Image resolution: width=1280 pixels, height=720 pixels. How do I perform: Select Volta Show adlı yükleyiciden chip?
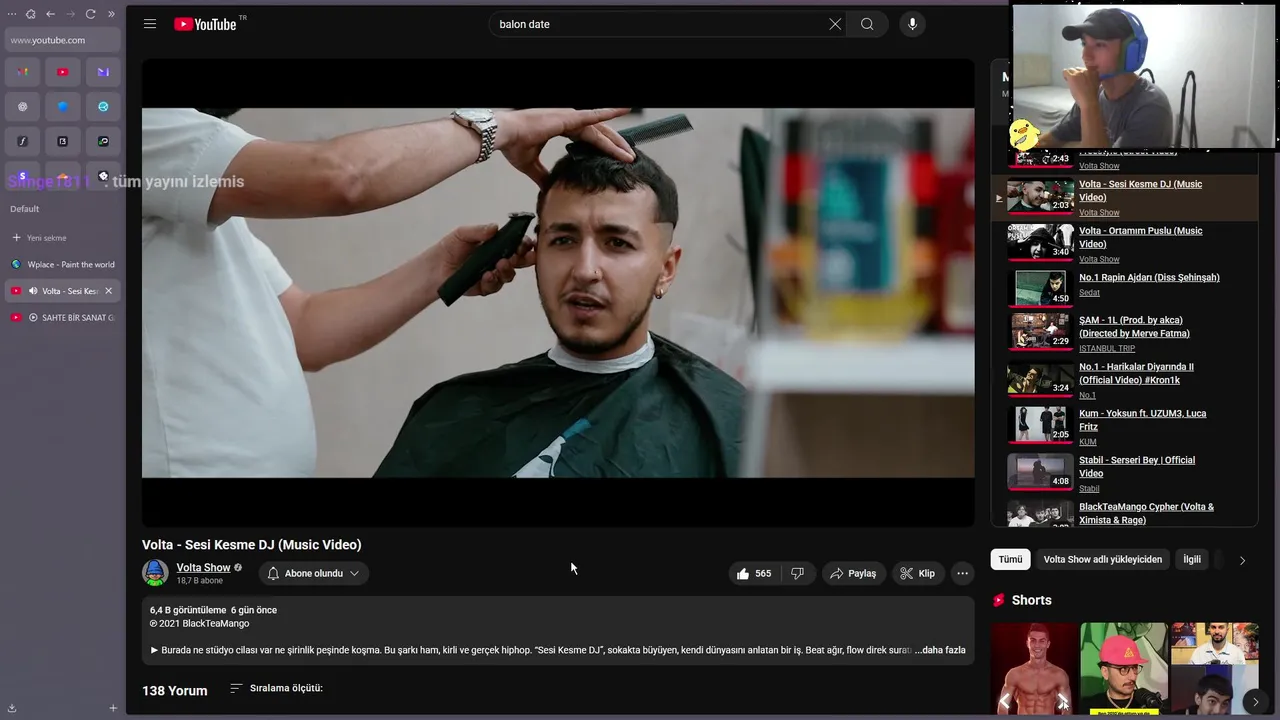click(1103, 559)
